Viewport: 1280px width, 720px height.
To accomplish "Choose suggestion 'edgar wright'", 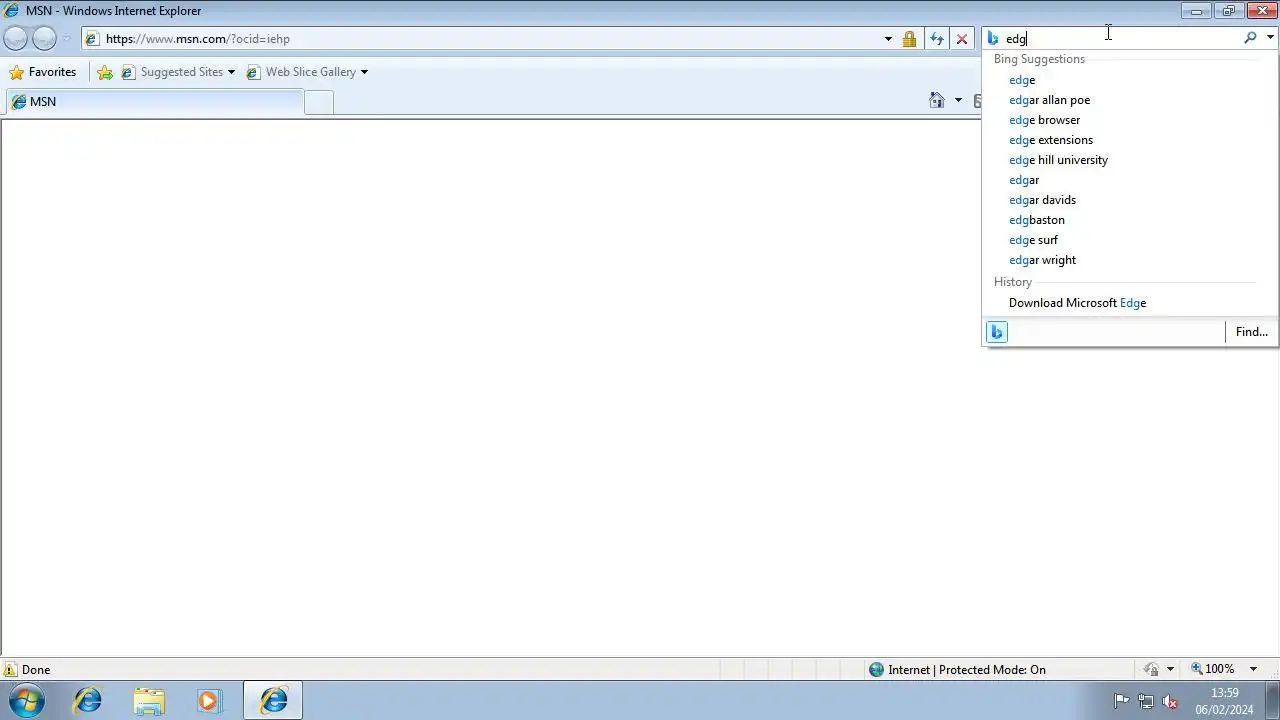I will coord(1042,260).
